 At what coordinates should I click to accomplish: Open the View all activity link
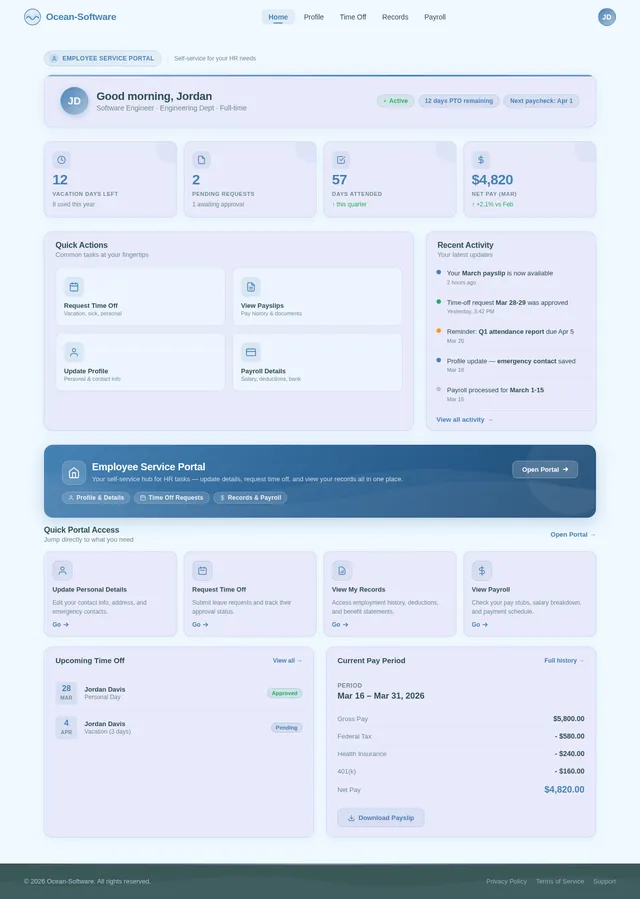click(464, 420)
